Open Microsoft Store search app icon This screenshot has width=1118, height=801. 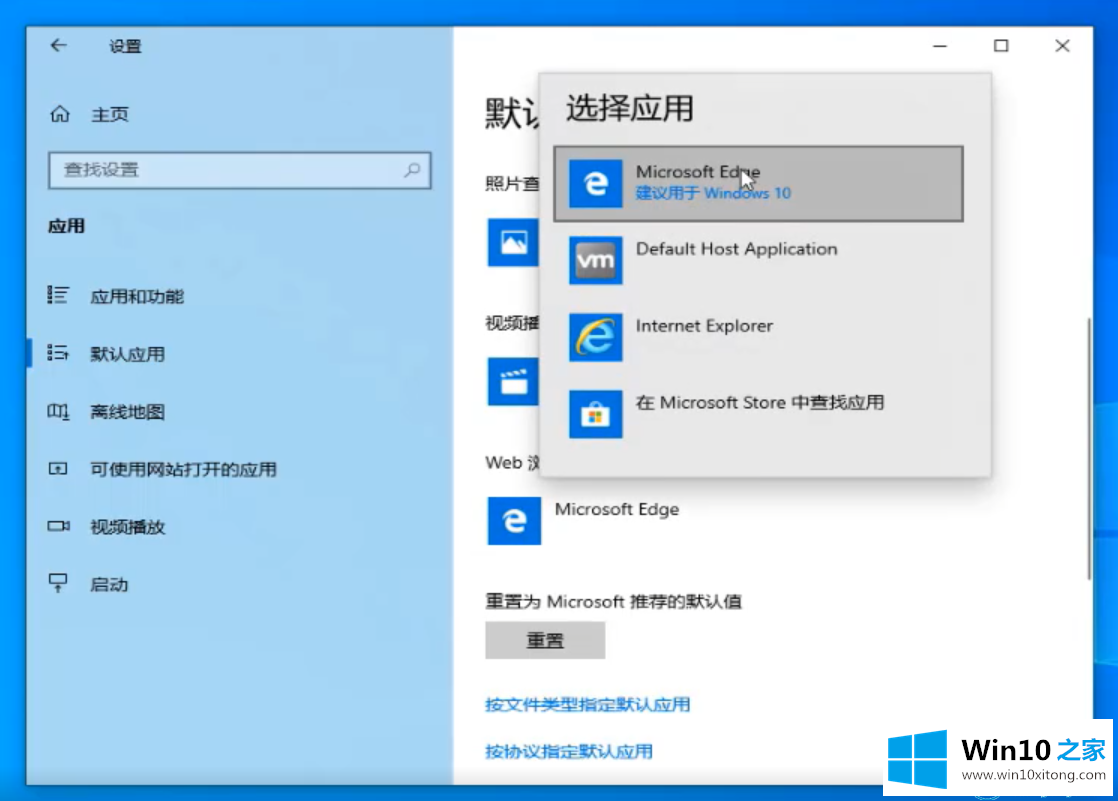point(595,413)
